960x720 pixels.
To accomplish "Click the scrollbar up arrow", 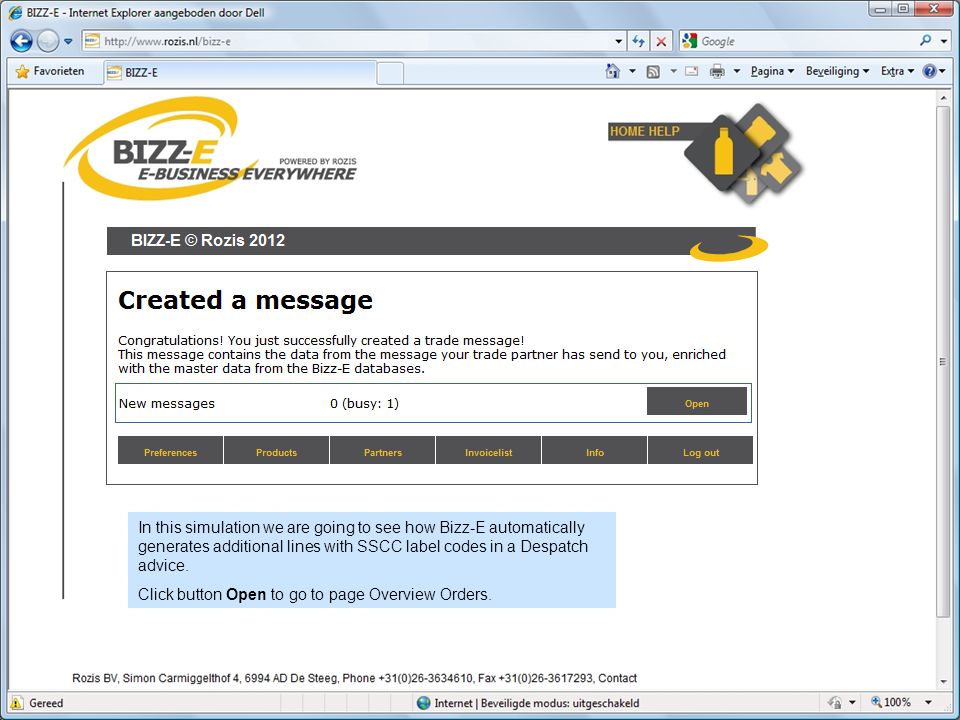I will click(943, 97).
